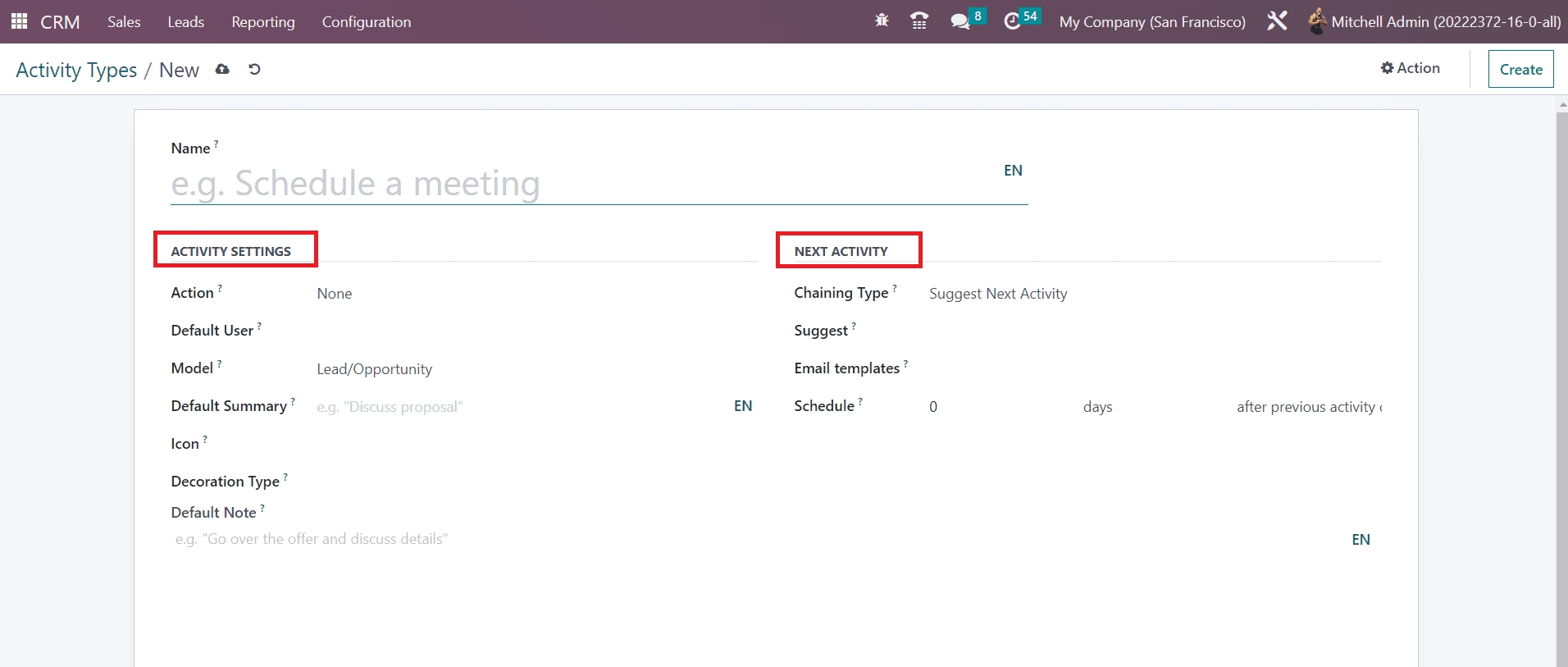Viewport: 1568px width, 667px height.
Task: Select the Action field dropdown showing None
Action: point(525,294)
